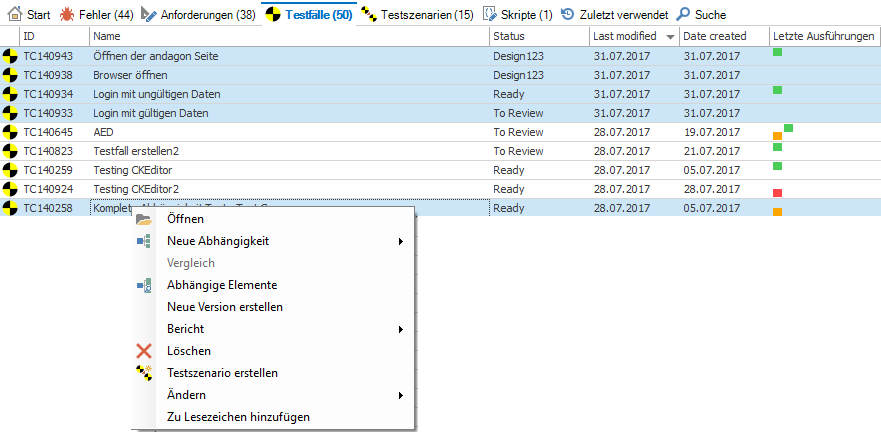Click the Zuletzt verwendet history icon
Screen dimensions: 881x432
pyautogui.click(x=567, y=15)
